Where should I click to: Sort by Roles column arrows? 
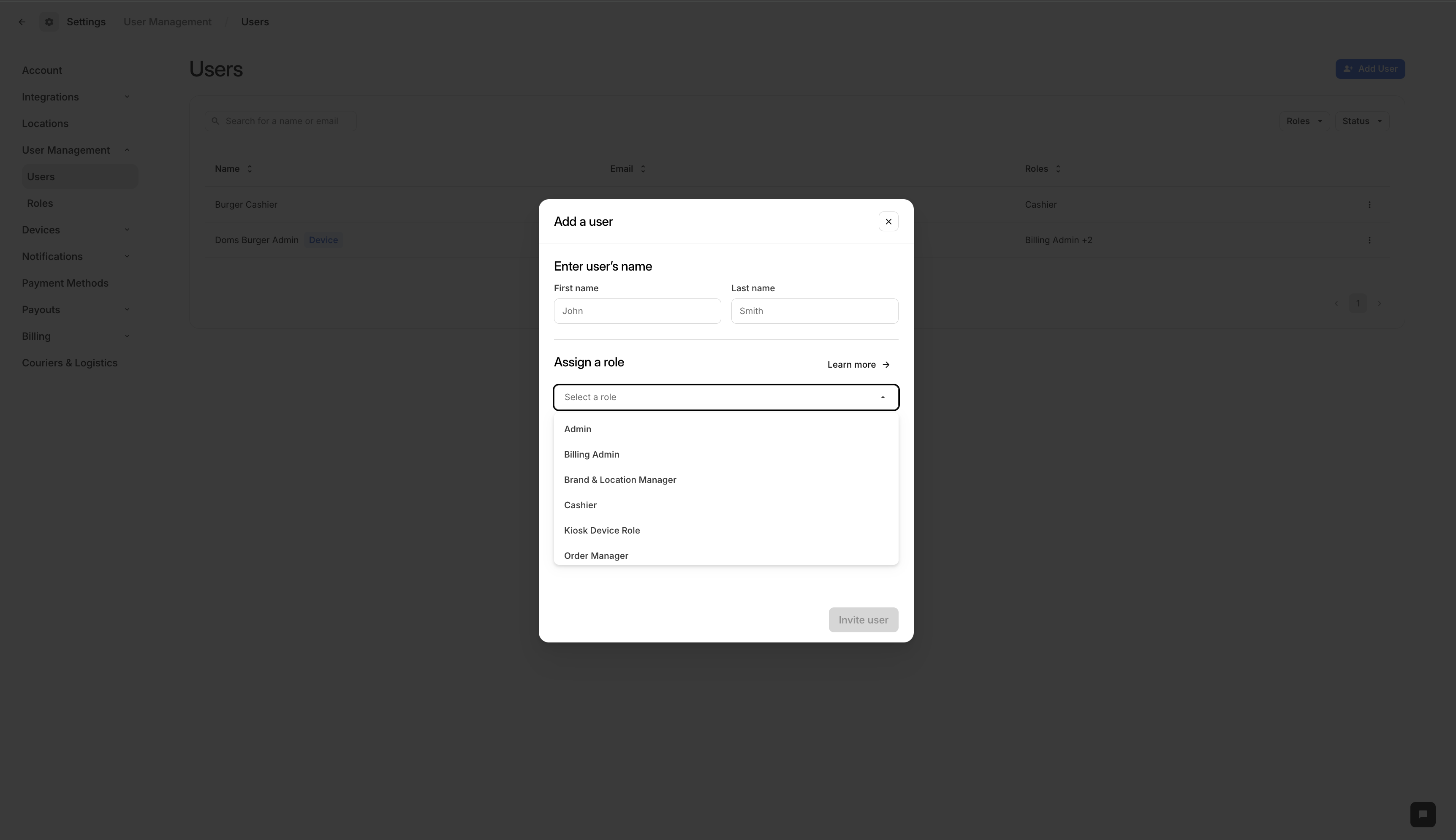[1057, 169]
